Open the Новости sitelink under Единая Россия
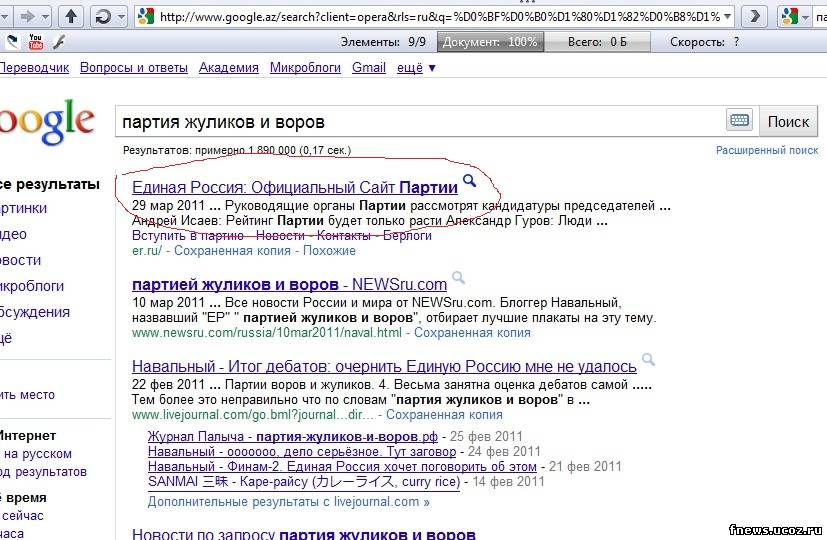827x540 pixels. [x=280, y=236]
